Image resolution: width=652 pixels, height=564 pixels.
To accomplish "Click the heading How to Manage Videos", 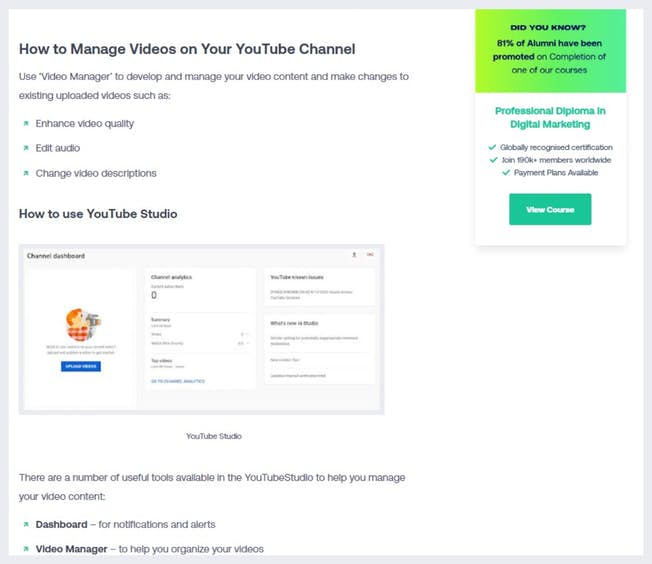I will click(187, 49).
